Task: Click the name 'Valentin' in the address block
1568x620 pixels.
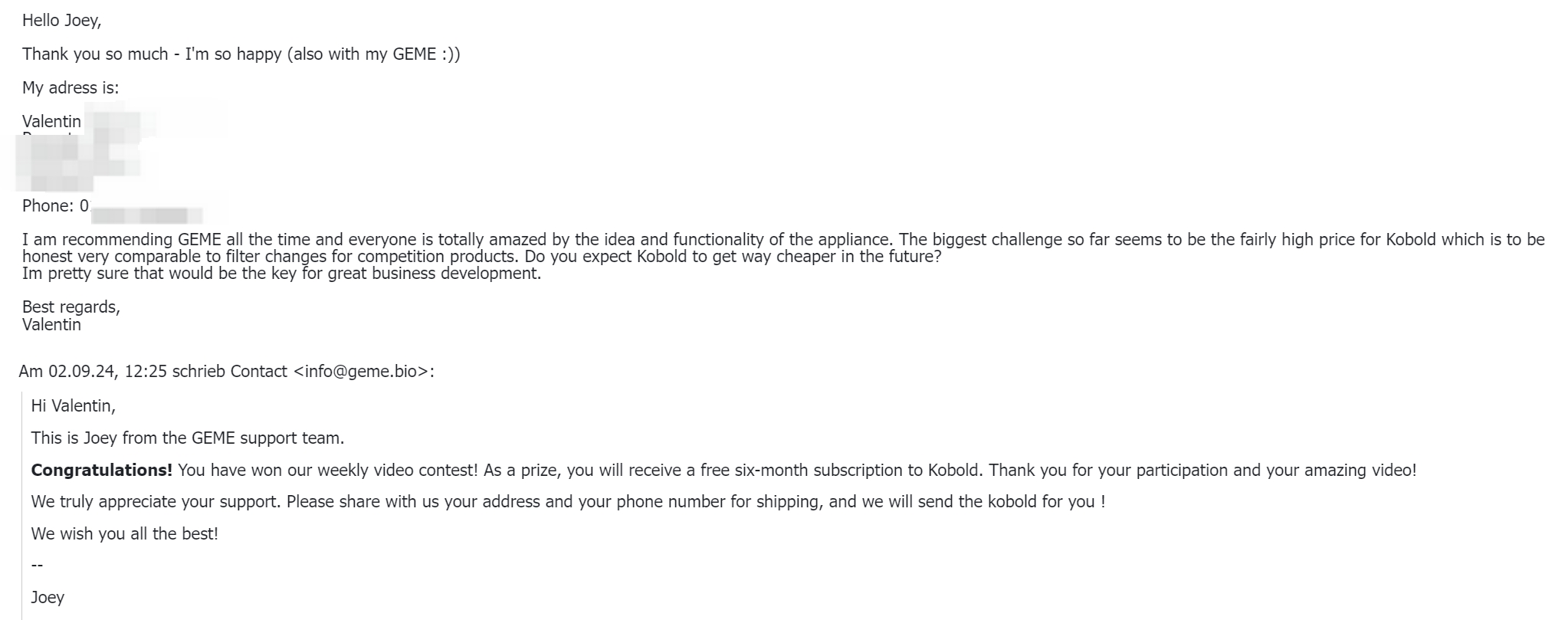Action: coord(51,122)
